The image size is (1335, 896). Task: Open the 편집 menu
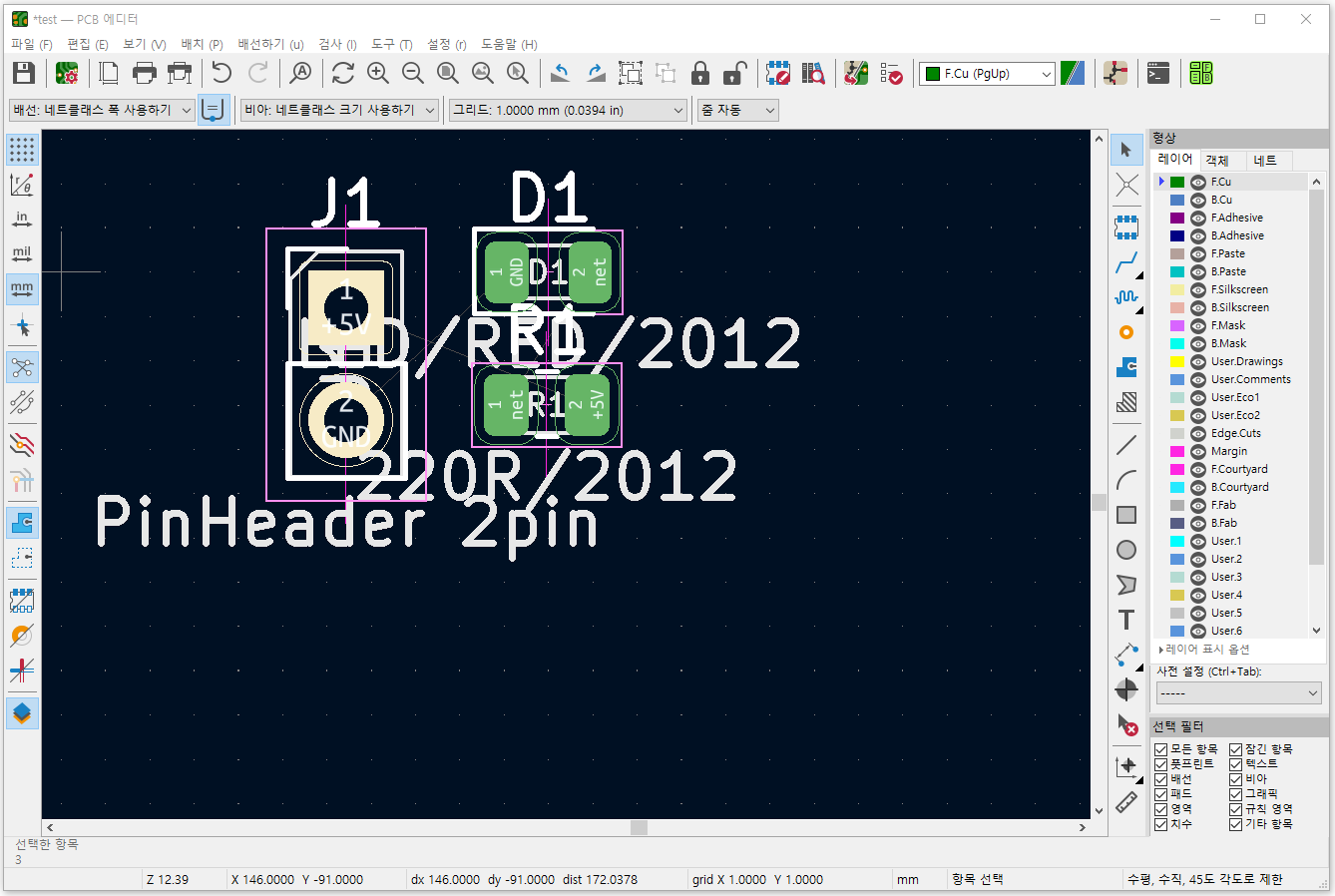pyautogui.click(x=87, y=44)
